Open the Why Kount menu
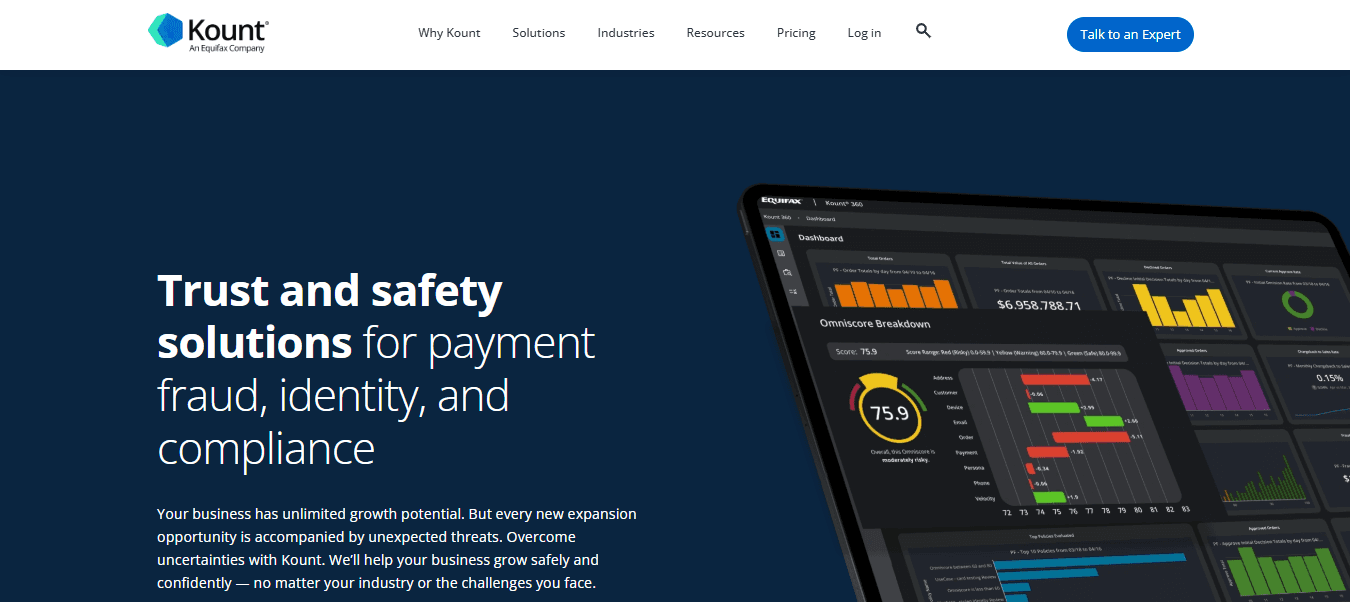The width and height of the screenshot is (1350, 602). click(449, 33)
